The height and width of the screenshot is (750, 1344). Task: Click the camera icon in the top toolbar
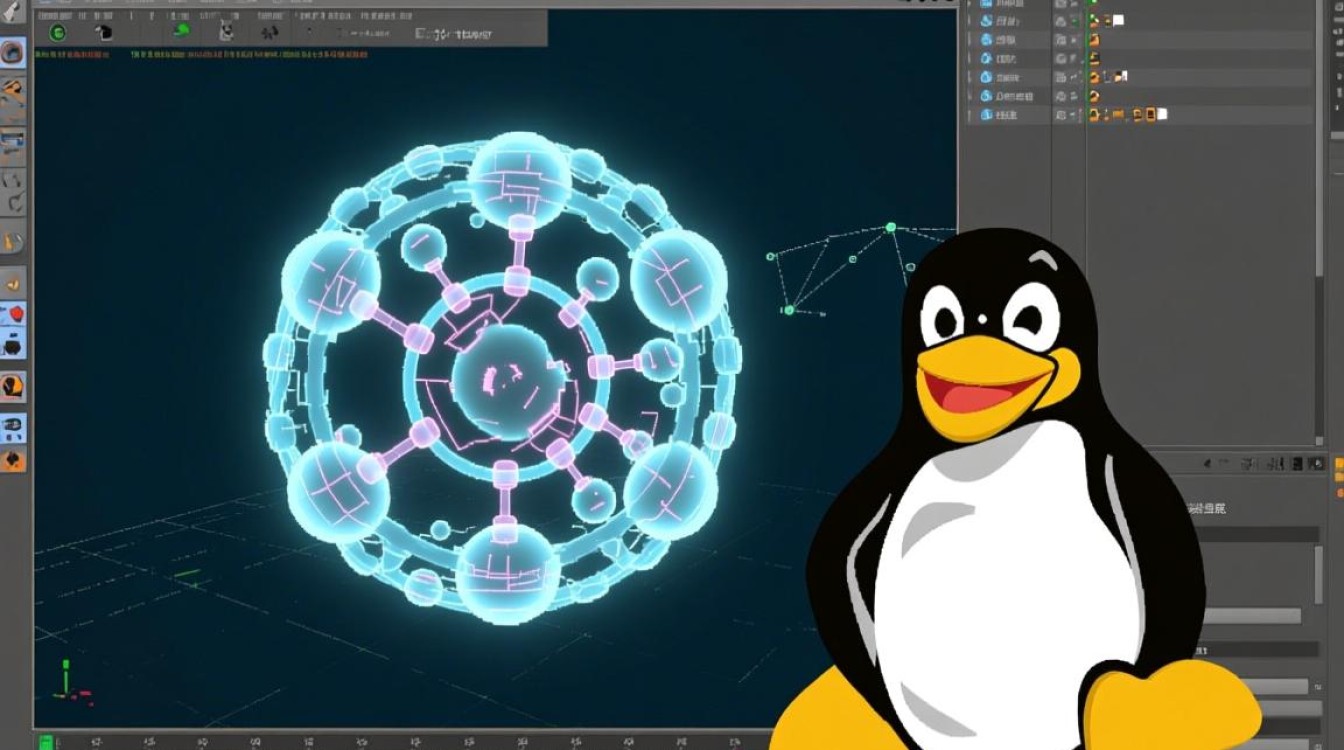tap(225, 32)
